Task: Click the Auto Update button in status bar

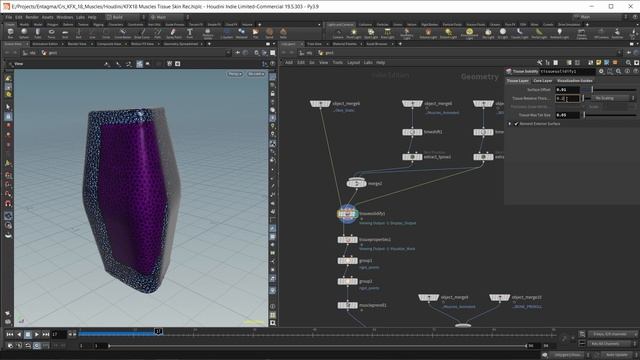Action: [x=616, y=355]
